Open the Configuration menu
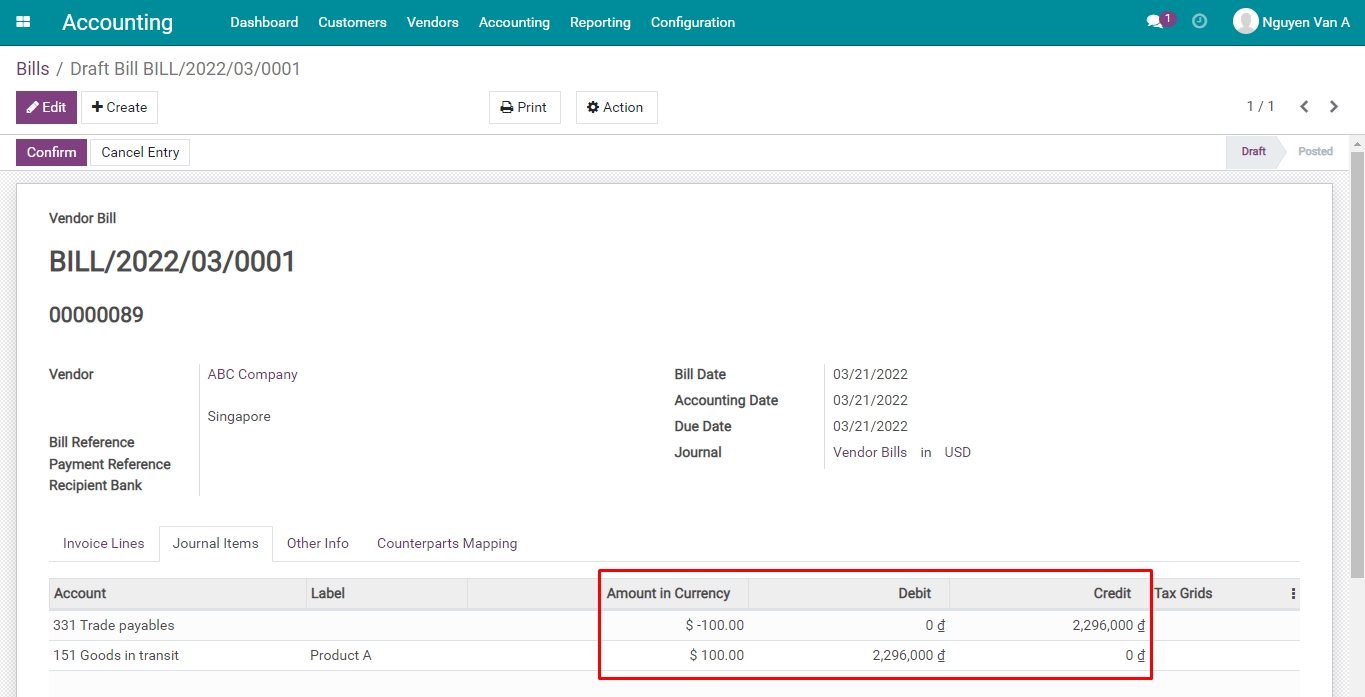 pyautogui.click(x=692, y=22)
